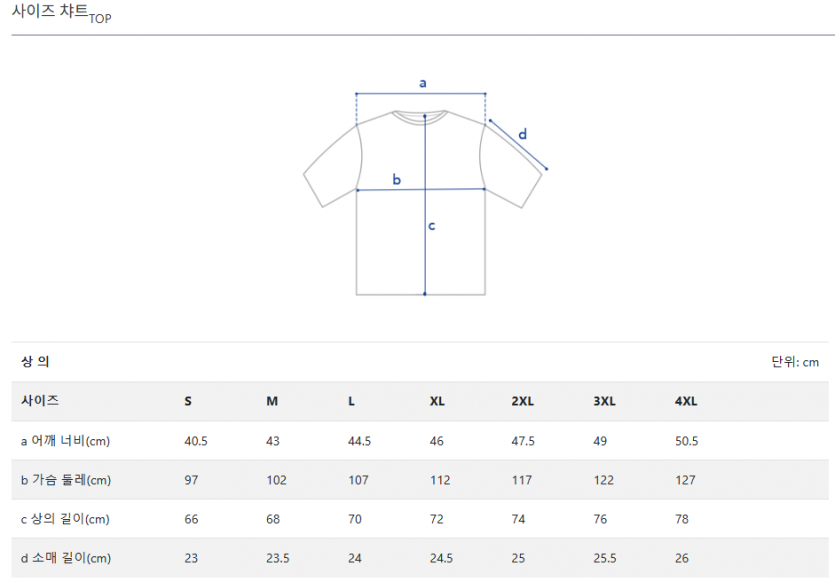The height and width of the screenshot is (582, 835).
Task: Click the 122 chest value for 3XL
Action: (x=604, y=480)
